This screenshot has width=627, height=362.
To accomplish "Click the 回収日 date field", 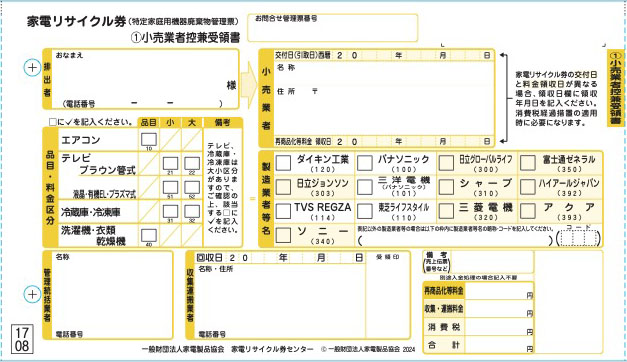I will [280, 258].
